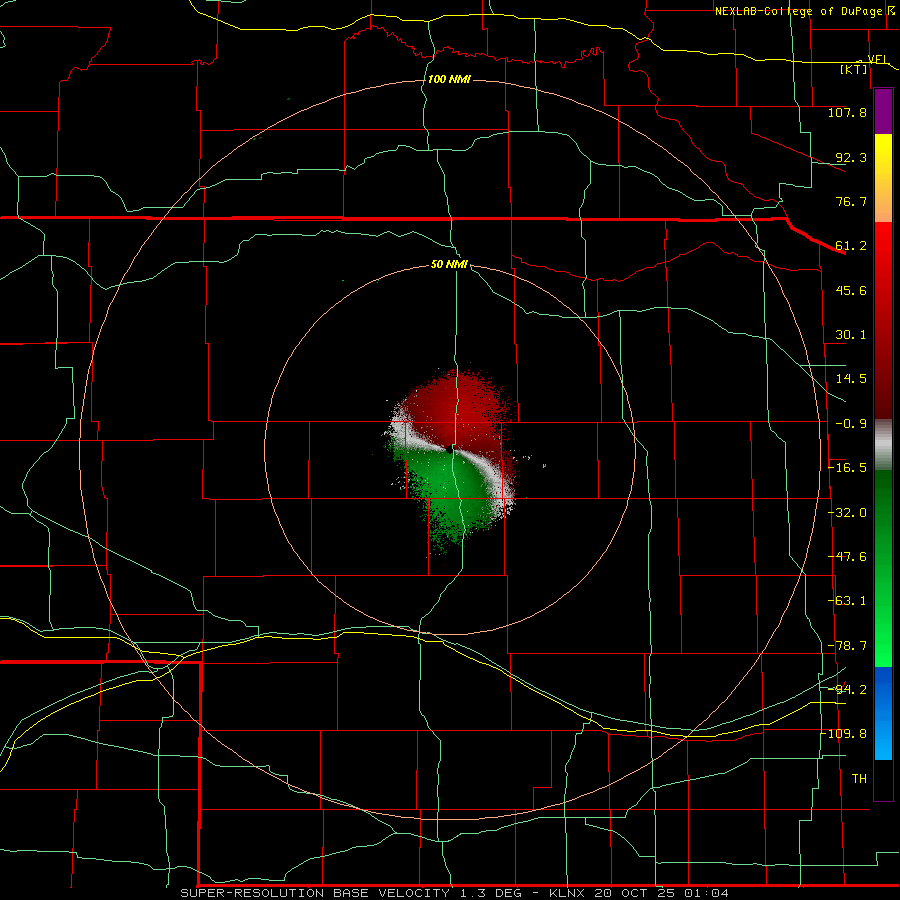This screenshot has height=900, width=900.
Task: Click the color scale value -78.7
Action: click(x=848, y=646)
